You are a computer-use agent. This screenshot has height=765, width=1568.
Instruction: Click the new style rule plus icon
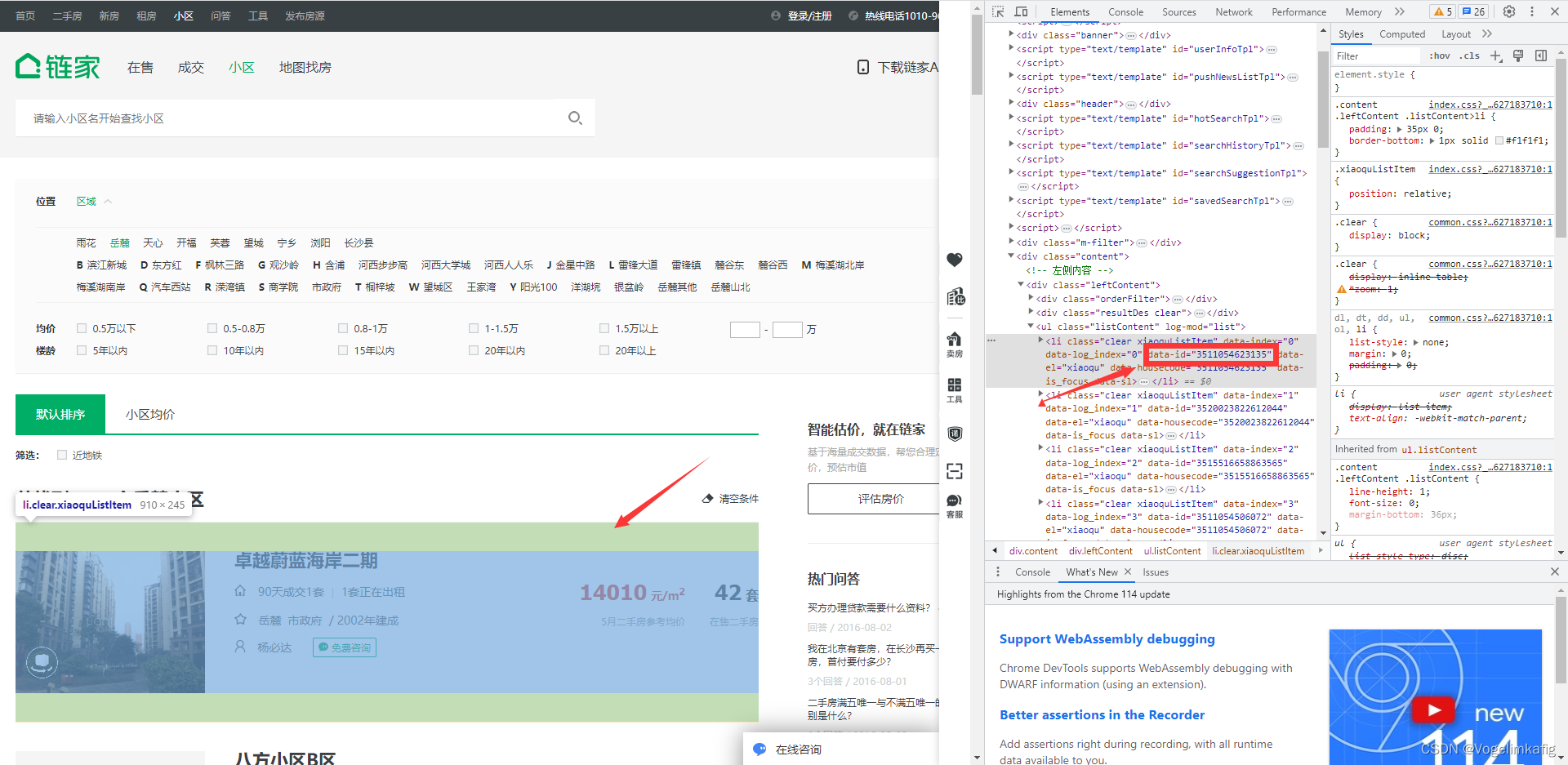point(1496,56)
